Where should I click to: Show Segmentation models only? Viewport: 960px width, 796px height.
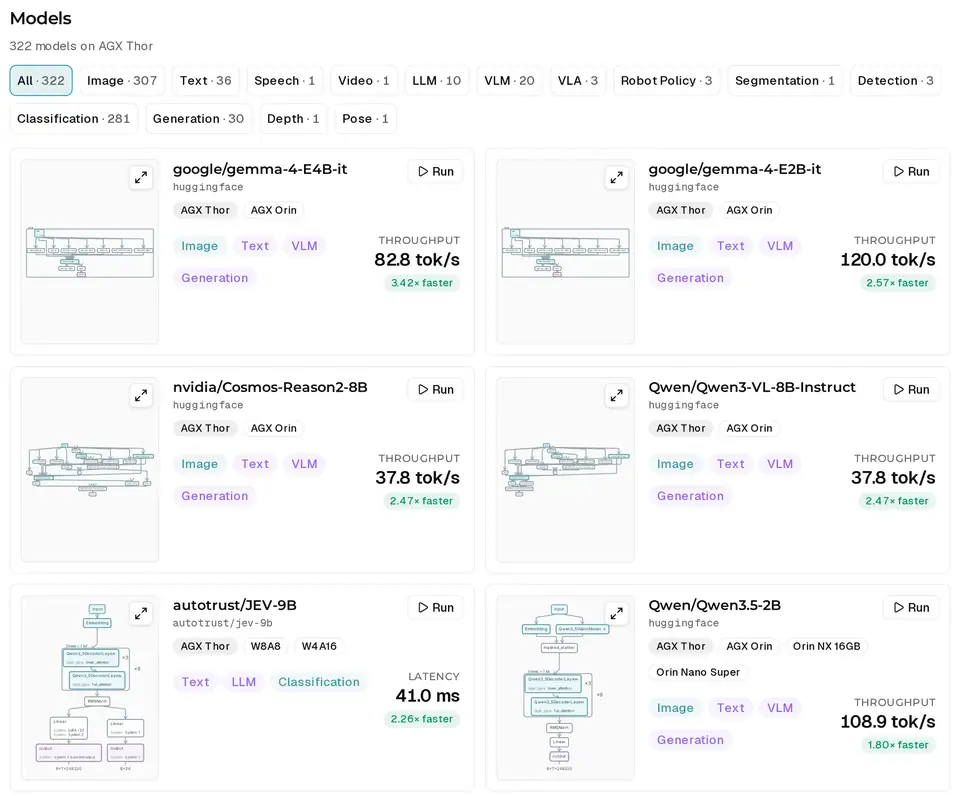pyautogui.click(x=785, y=81)
